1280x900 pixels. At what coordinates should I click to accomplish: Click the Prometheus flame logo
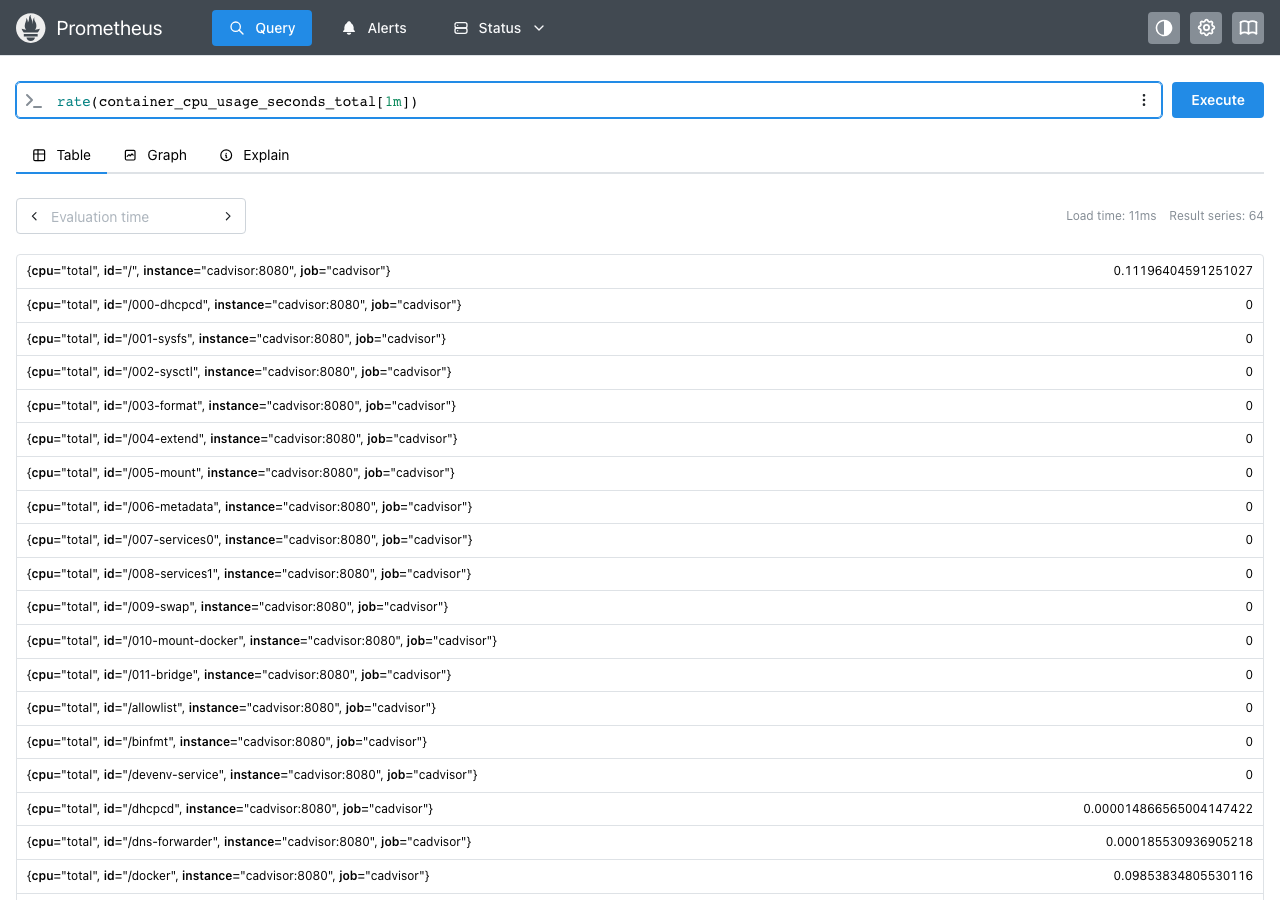point(31,28)
